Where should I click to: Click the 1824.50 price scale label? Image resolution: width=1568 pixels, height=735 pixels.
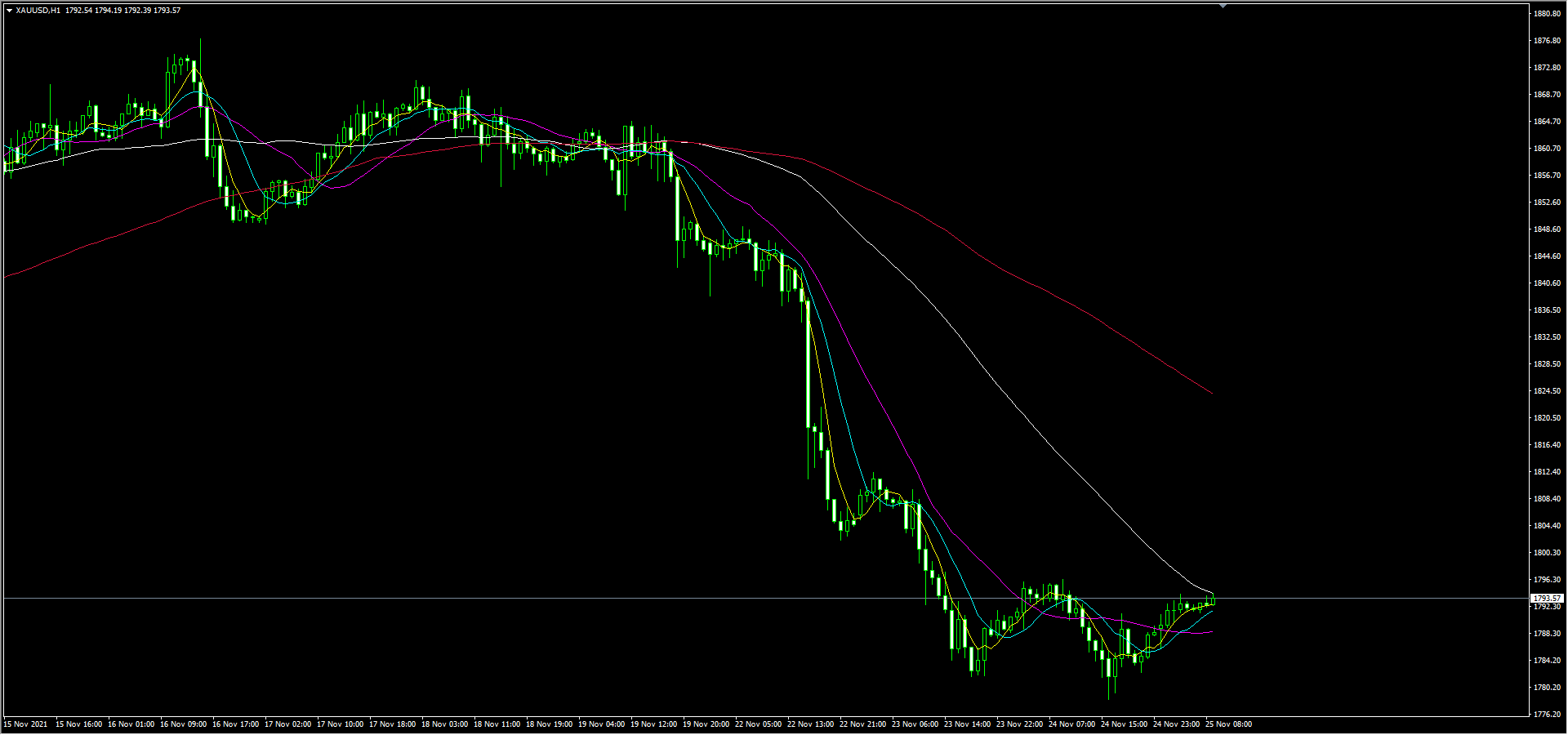coord(1547,391)
